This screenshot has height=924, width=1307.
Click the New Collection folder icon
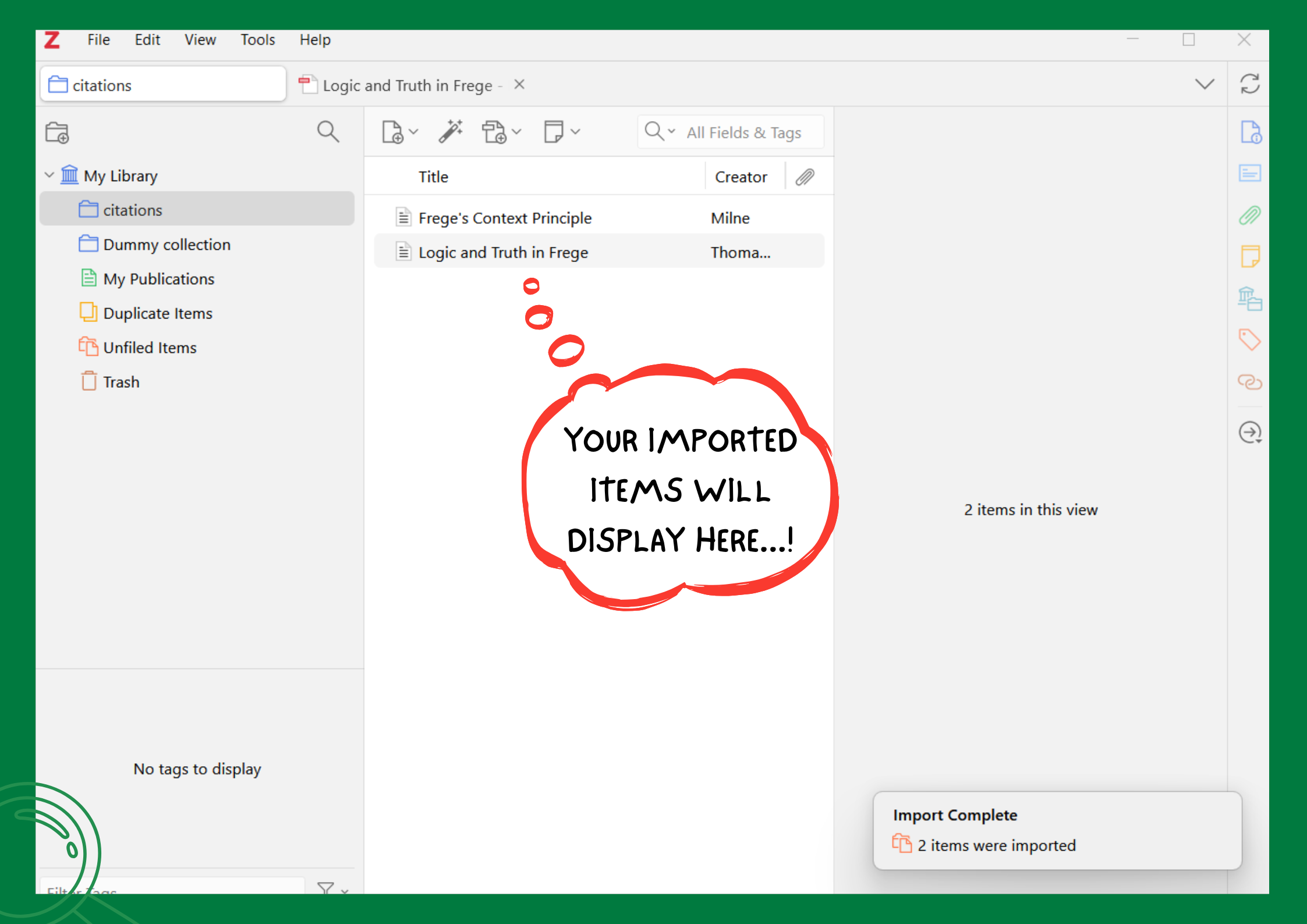[57, 133]
